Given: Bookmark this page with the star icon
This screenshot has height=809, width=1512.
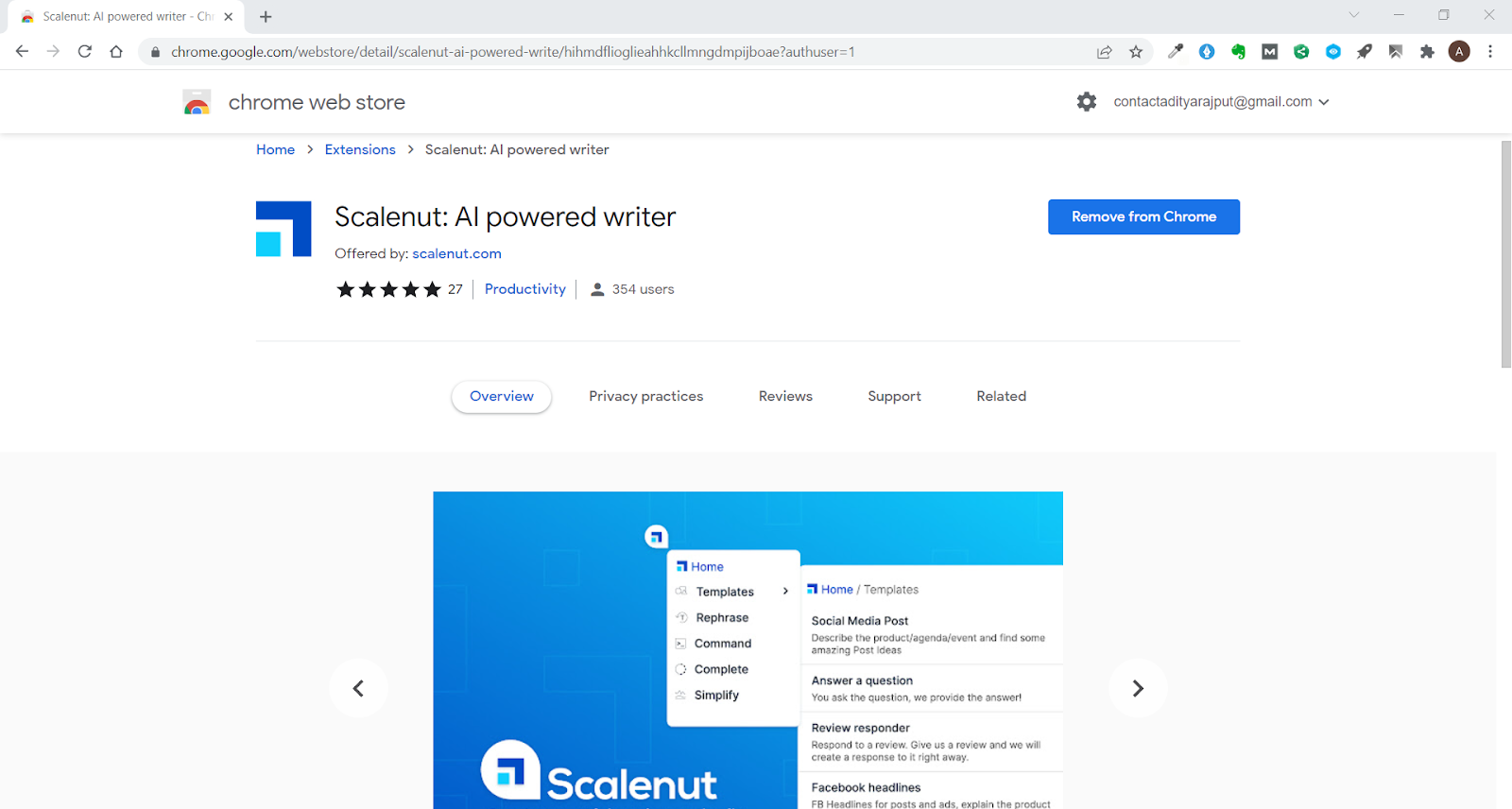Looking at the screenshot, I should coord(1136,52).
